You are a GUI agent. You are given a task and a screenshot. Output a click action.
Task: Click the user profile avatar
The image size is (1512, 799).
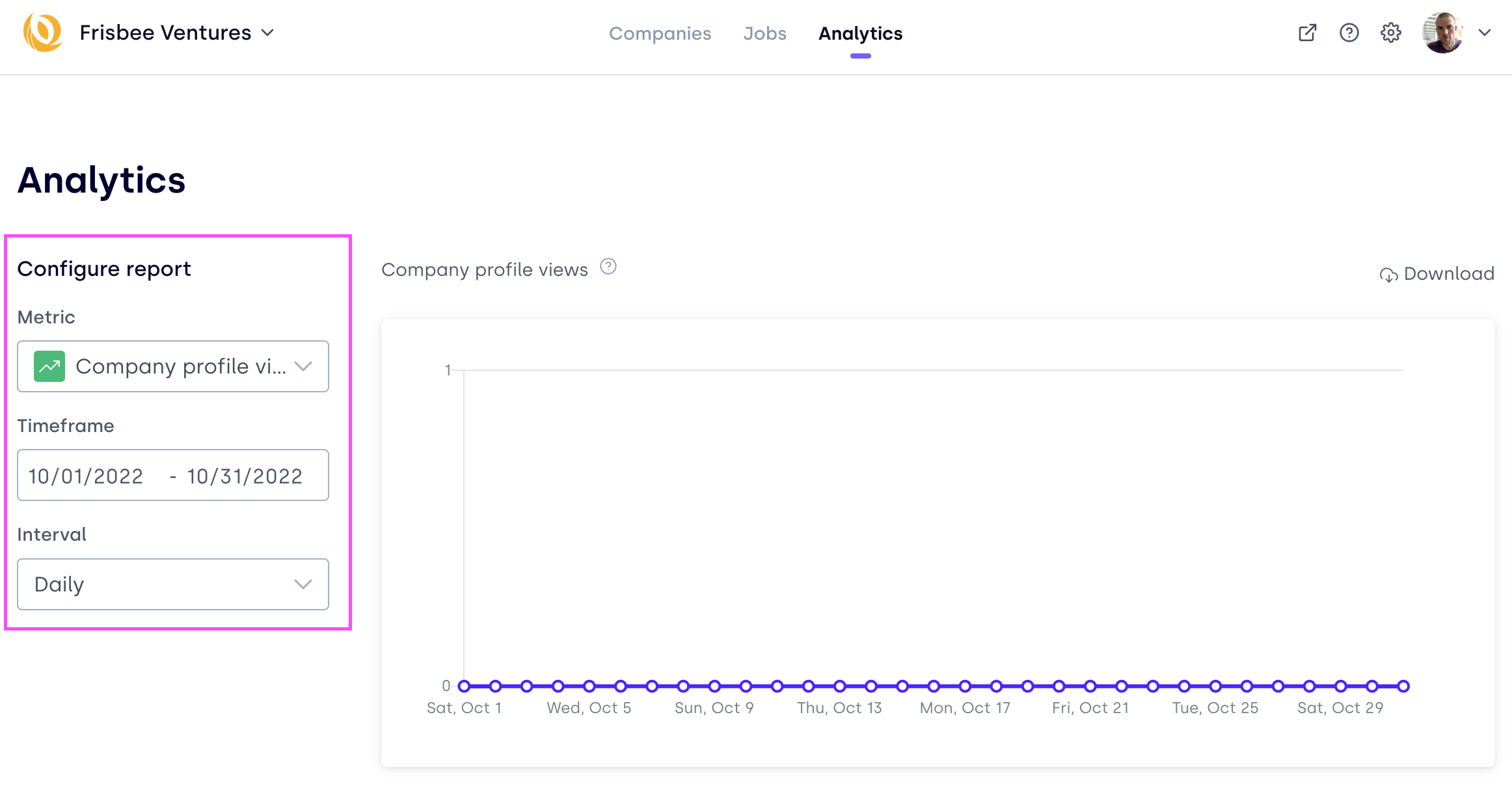click(x=1442, y=33)
